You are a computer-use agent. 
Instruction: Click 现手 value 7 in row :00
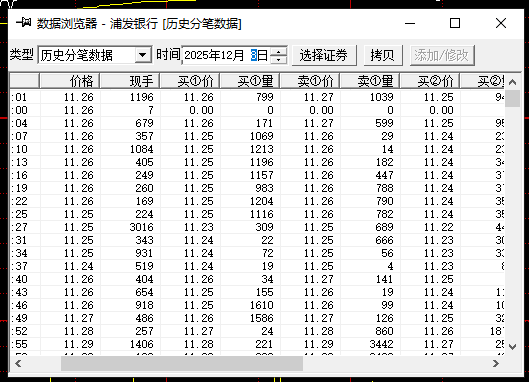coord(150,110)
